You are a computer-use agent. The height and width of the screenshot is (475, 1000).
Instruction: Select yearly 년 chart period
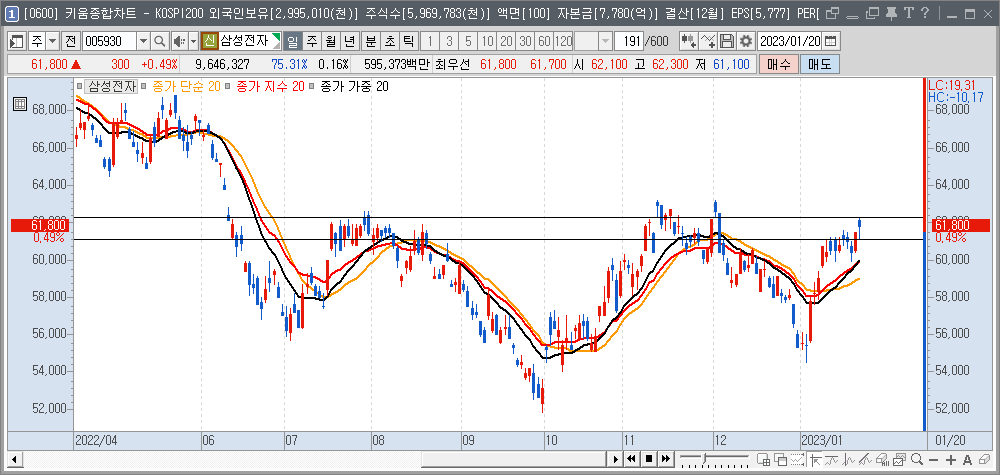coord(349,42)
